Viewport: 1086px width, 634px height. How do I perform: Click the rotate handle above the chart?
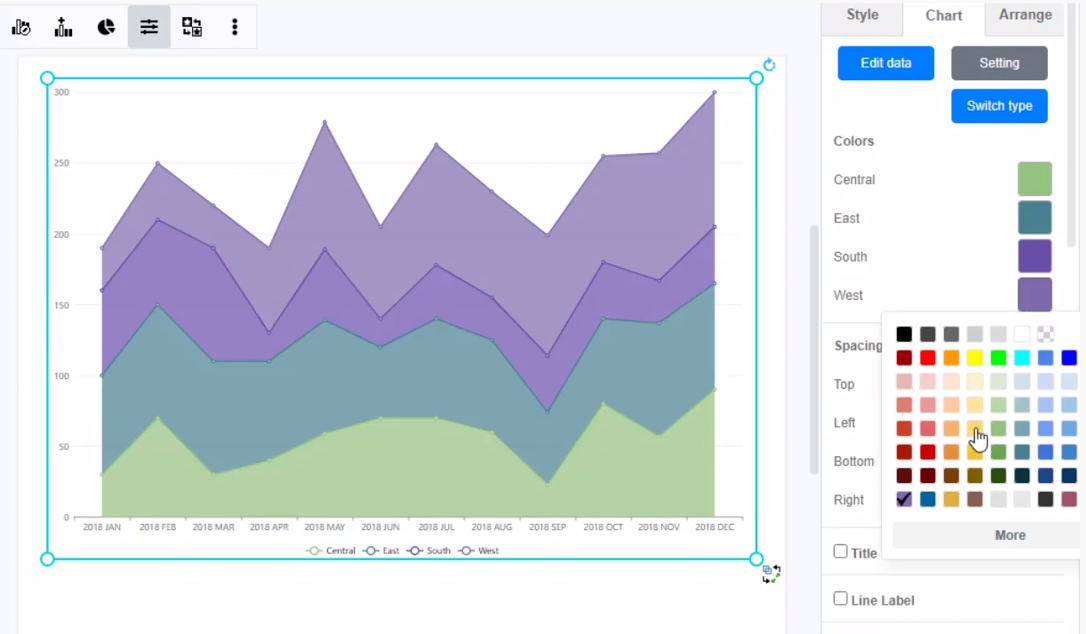pyautogui.click(x=769, y=64)
